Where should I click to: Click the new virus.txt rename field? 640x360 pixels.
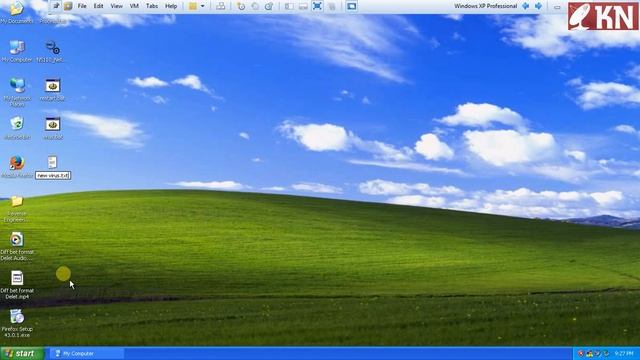click(x=53, y=176)
